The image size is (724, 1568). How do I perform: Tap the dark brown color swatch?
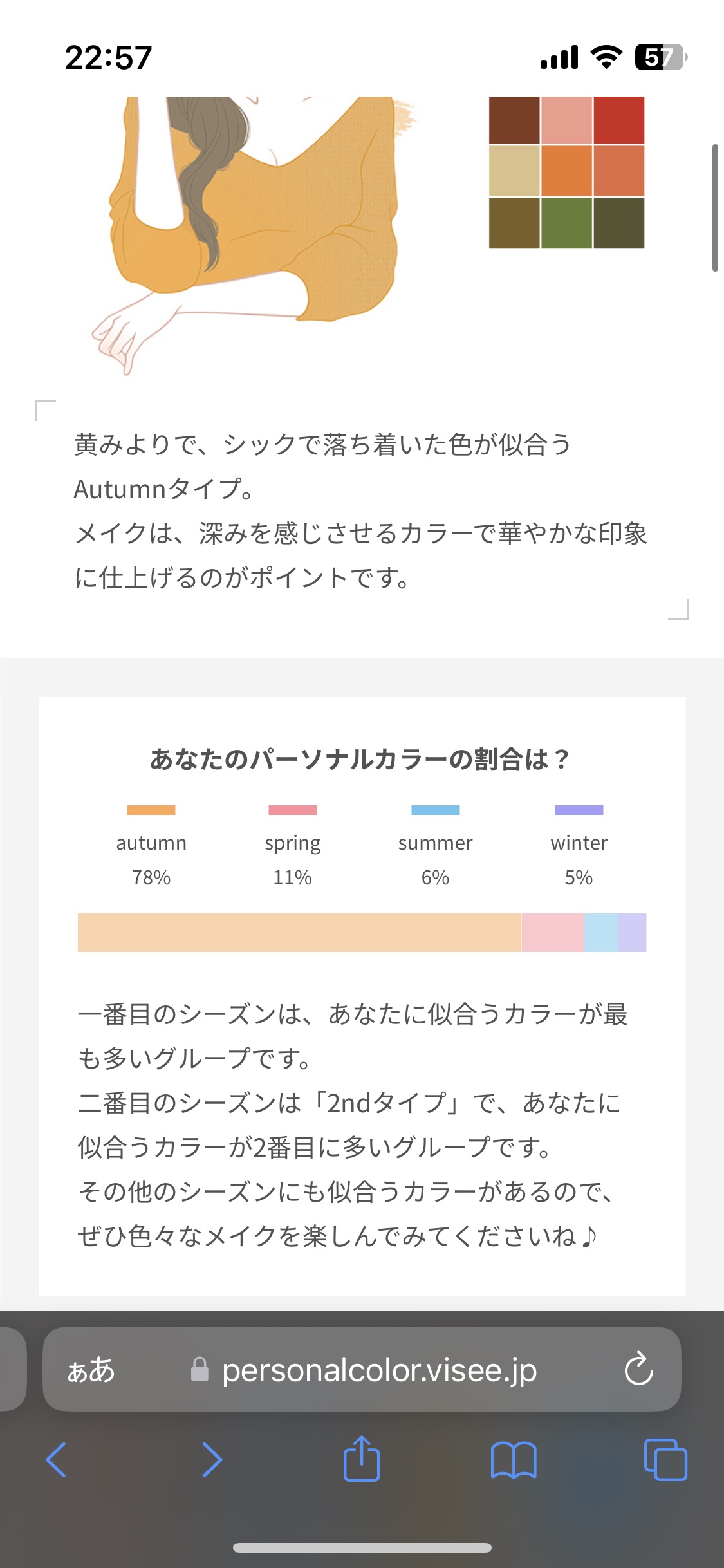pos(514,120)
